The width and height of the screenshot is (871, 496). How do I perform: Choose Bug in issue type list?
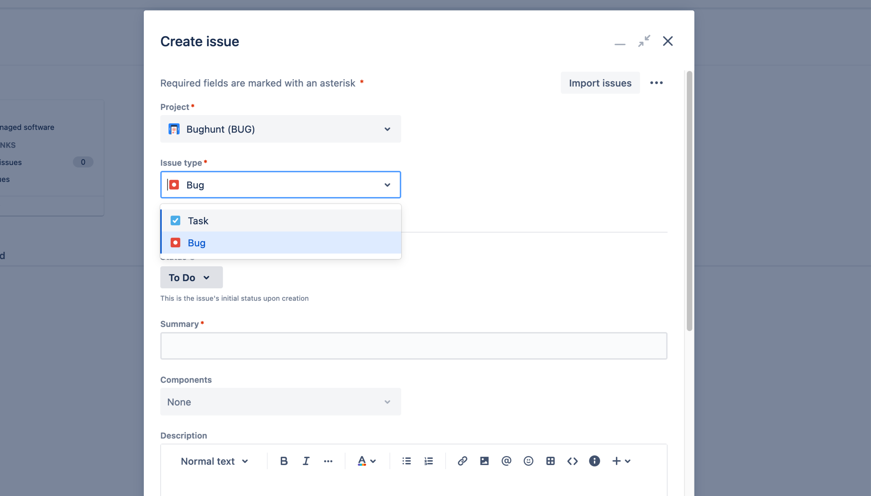tap(197, 243)
